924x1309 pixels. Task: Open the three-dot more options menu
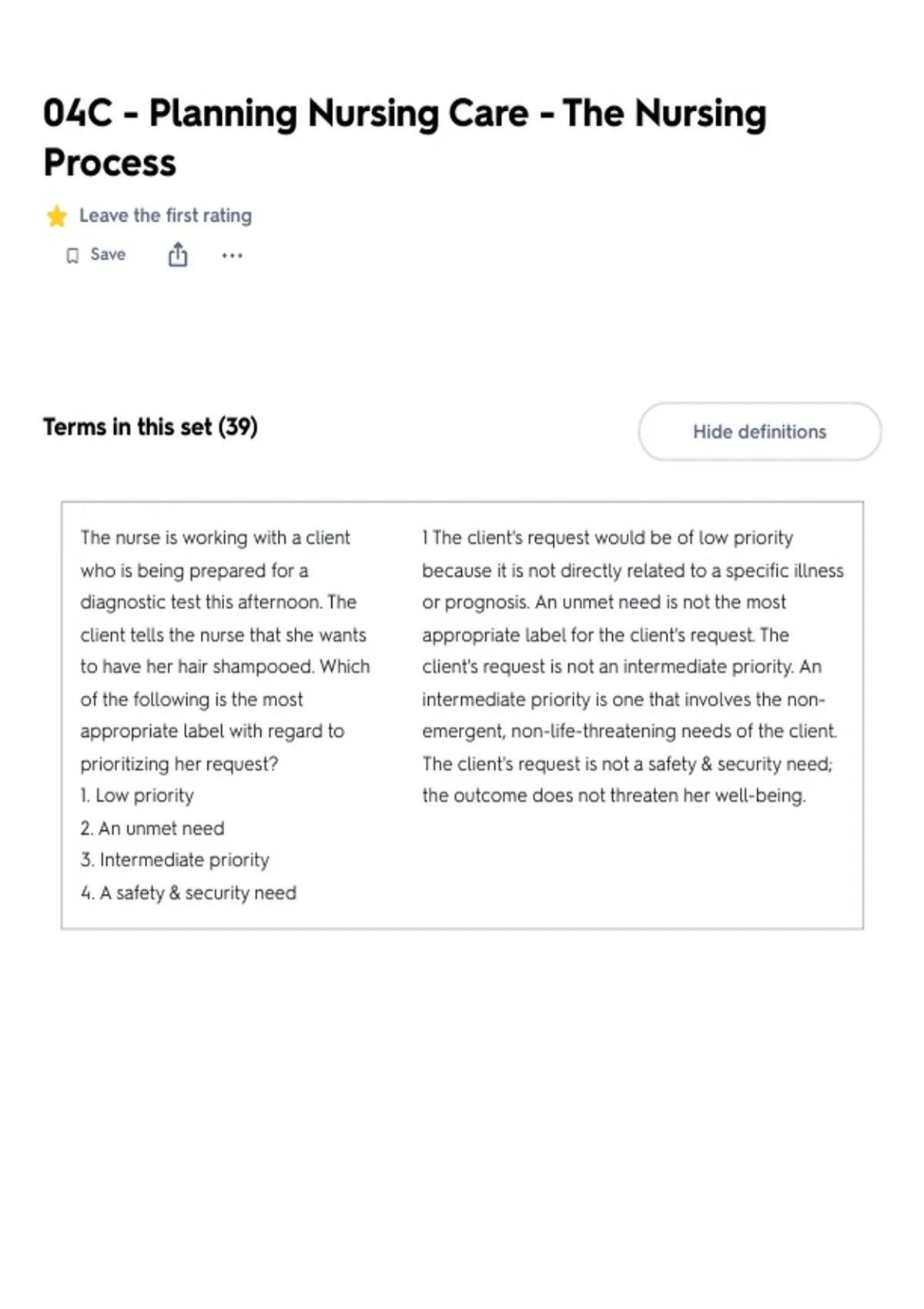232,256
